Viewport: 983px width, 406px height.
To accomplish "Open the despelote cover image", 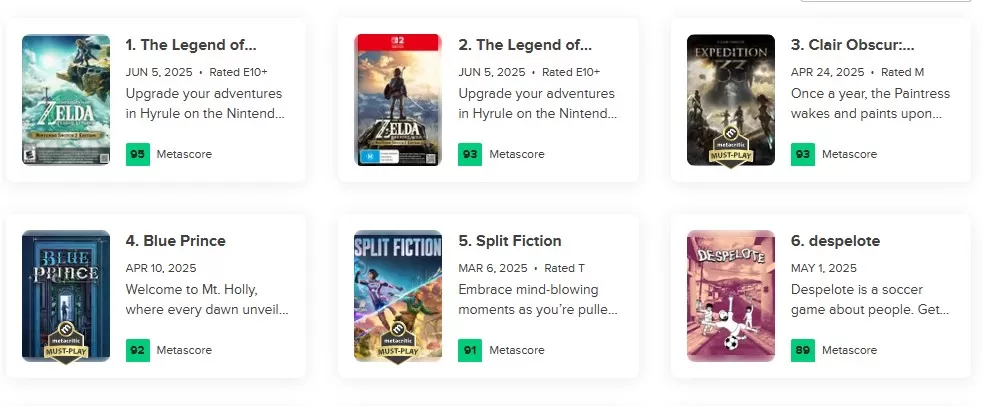I will (x=730, y=296).
